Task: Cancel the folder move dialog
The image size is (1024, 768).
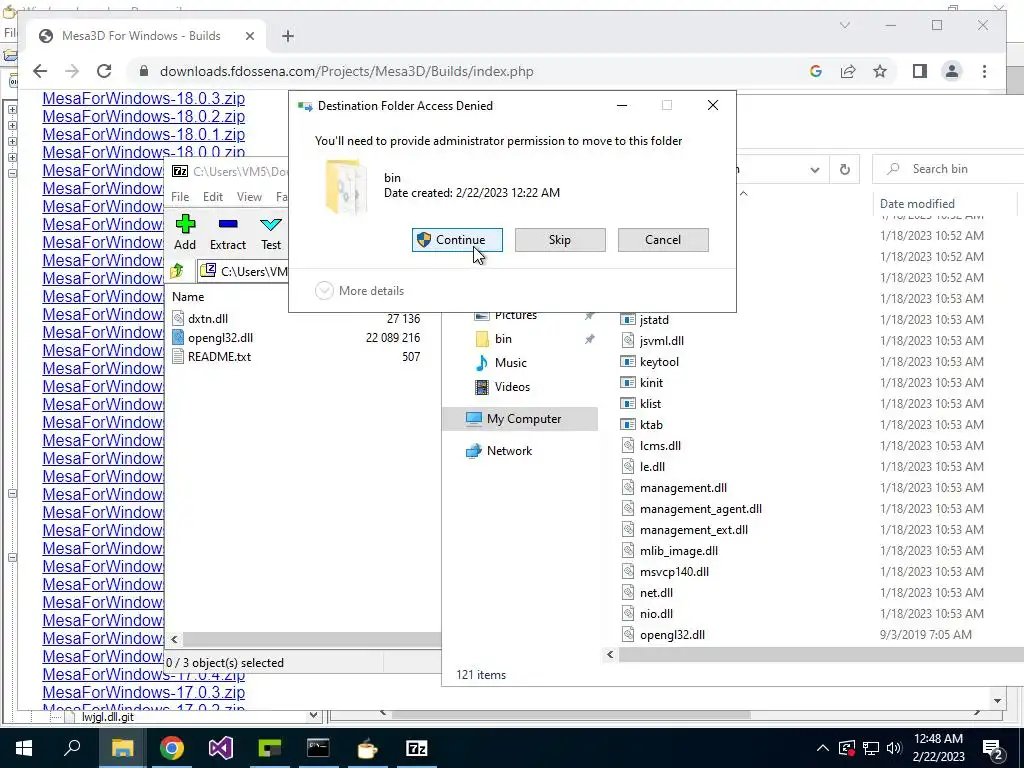Action: [x=663, y=240]
